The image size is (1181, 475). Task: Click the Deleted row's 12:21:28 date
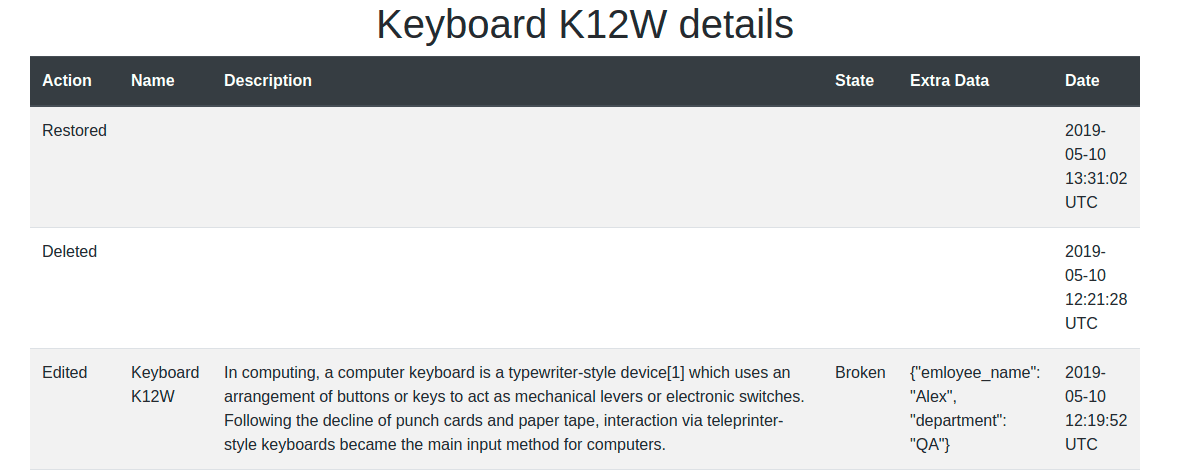tap(1095, 299)
